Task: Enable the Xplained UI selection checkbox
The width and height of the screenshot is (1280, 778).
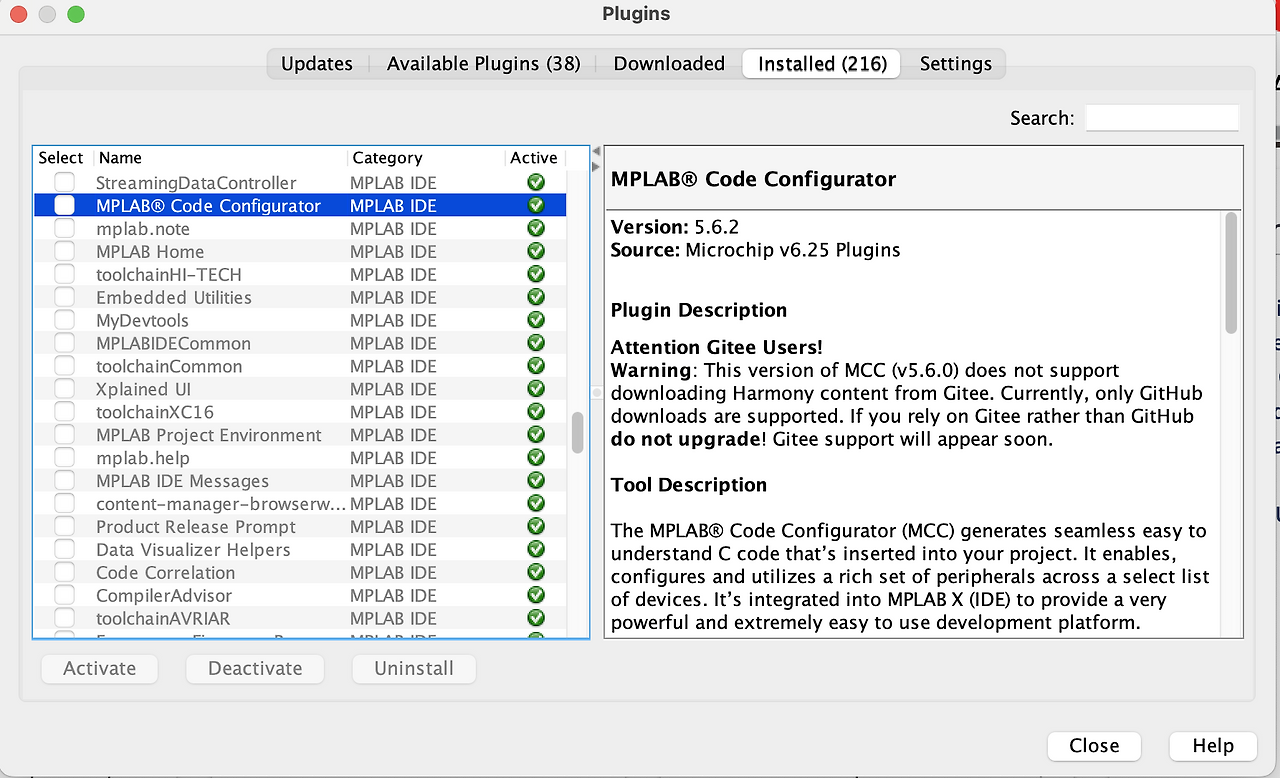Action: click(x=64, y=389)
